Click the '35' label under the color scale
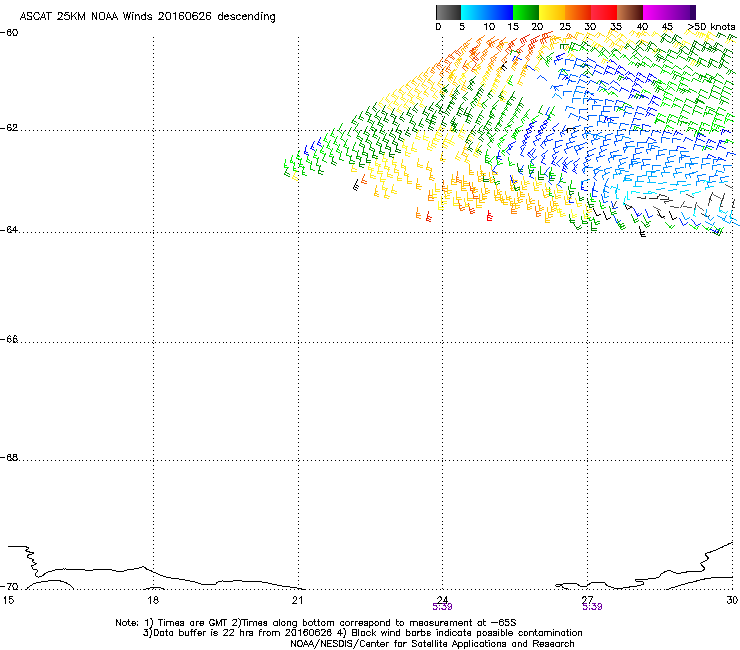The width and height of the screenshot is (740, 650). click(616, 27)
